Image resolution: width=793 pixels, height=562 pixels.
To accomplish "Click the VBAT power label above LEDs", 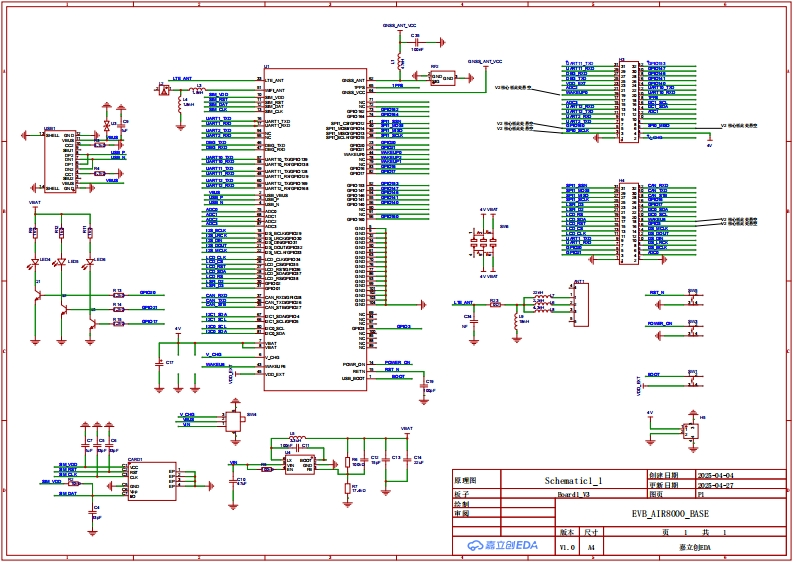I will (x=35, y=203).
